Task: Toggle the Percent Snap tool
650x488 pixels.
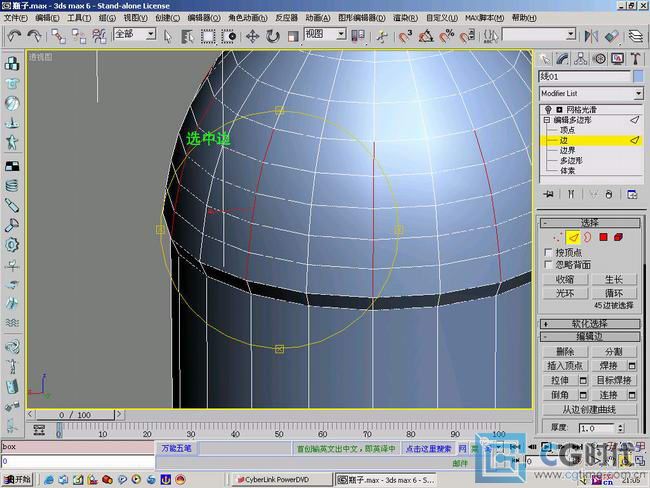Action: [446, 36]
